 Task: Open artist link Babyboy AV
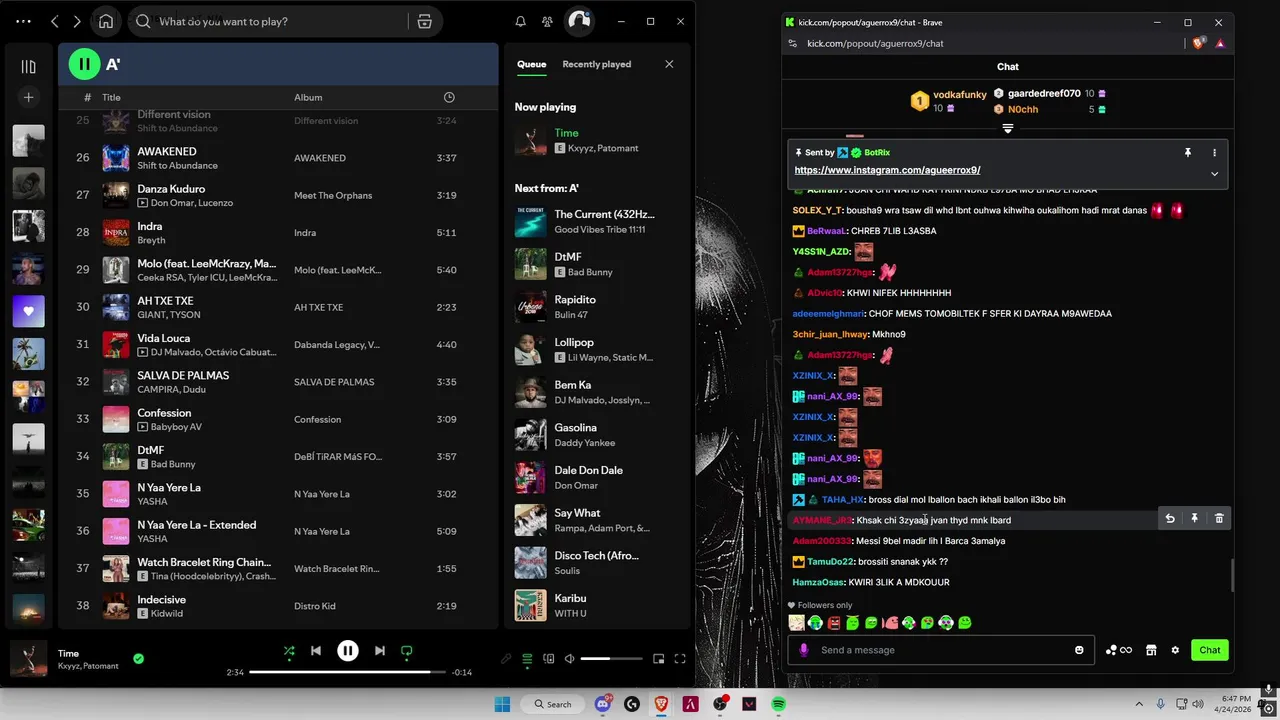click(176, 427)
